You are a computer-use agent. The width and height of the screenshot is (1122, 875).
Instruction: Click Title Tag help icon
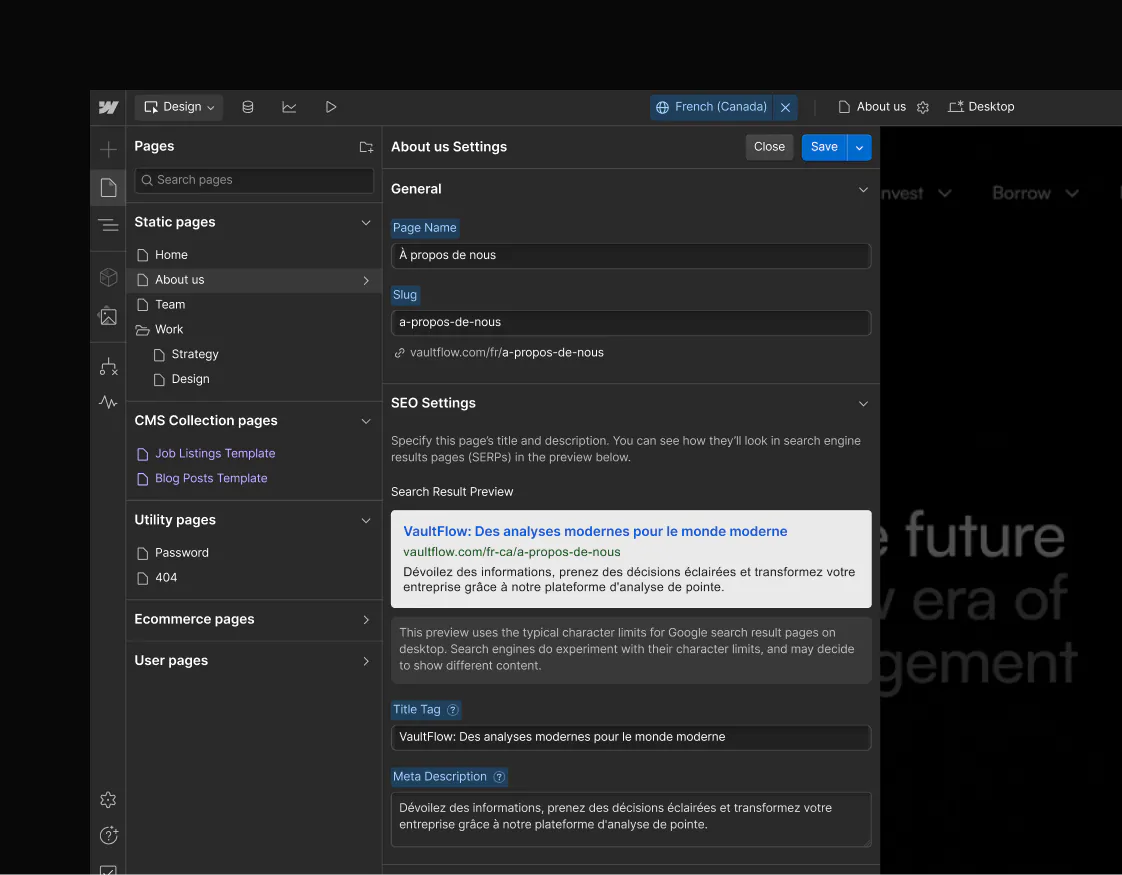pos(452,710)
